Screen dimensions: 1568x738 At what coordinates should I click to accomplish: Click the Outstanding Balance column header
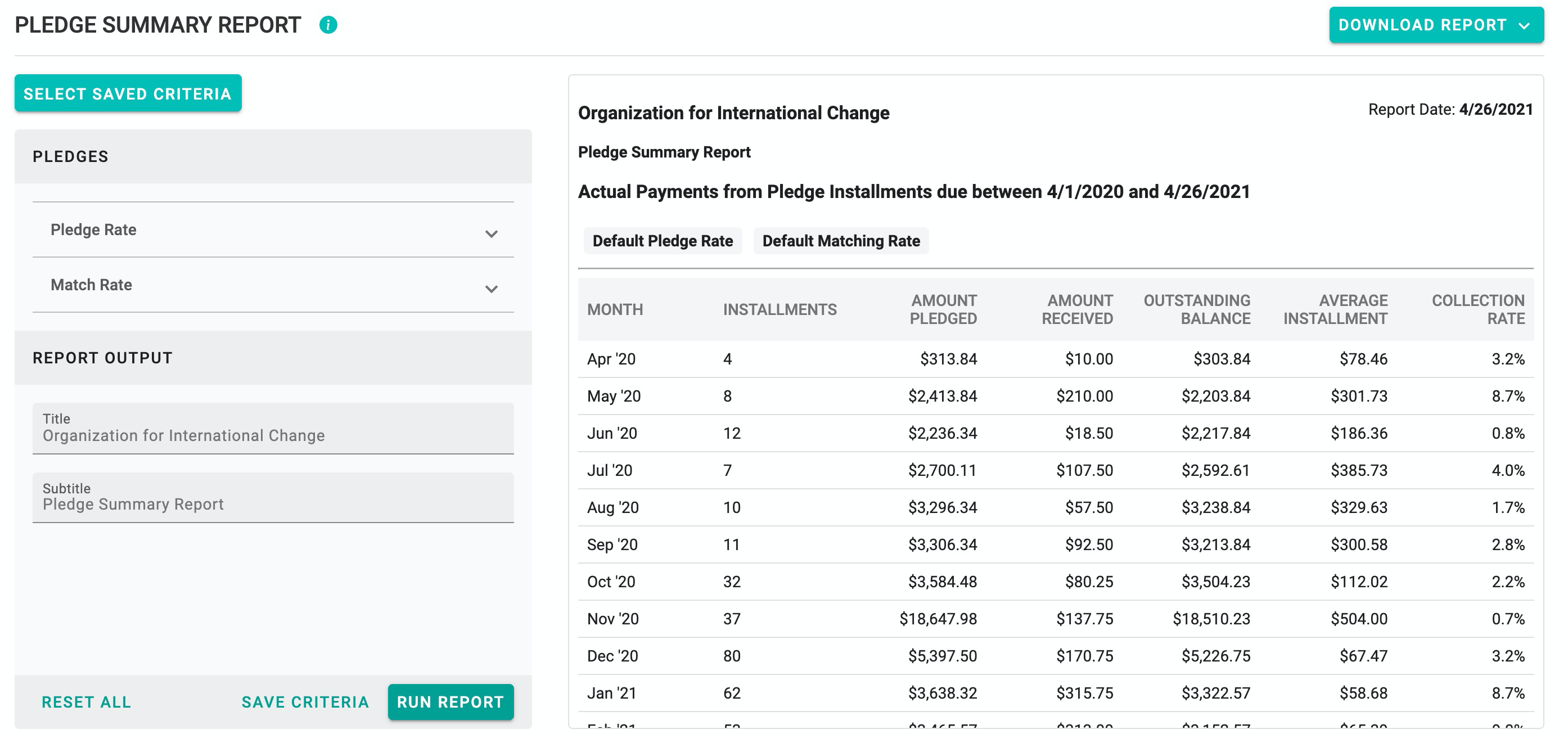pyautogui.click(x=1197, y=309)
